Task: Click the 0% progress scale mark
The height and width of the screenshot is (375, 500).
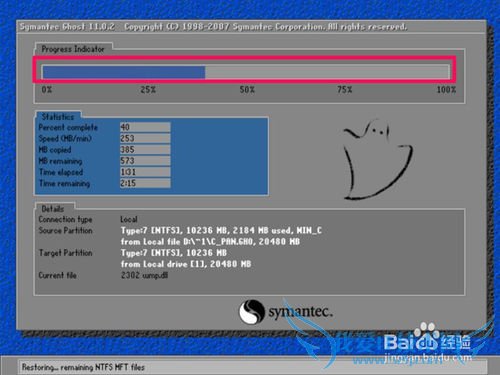Action: [47, 90]
